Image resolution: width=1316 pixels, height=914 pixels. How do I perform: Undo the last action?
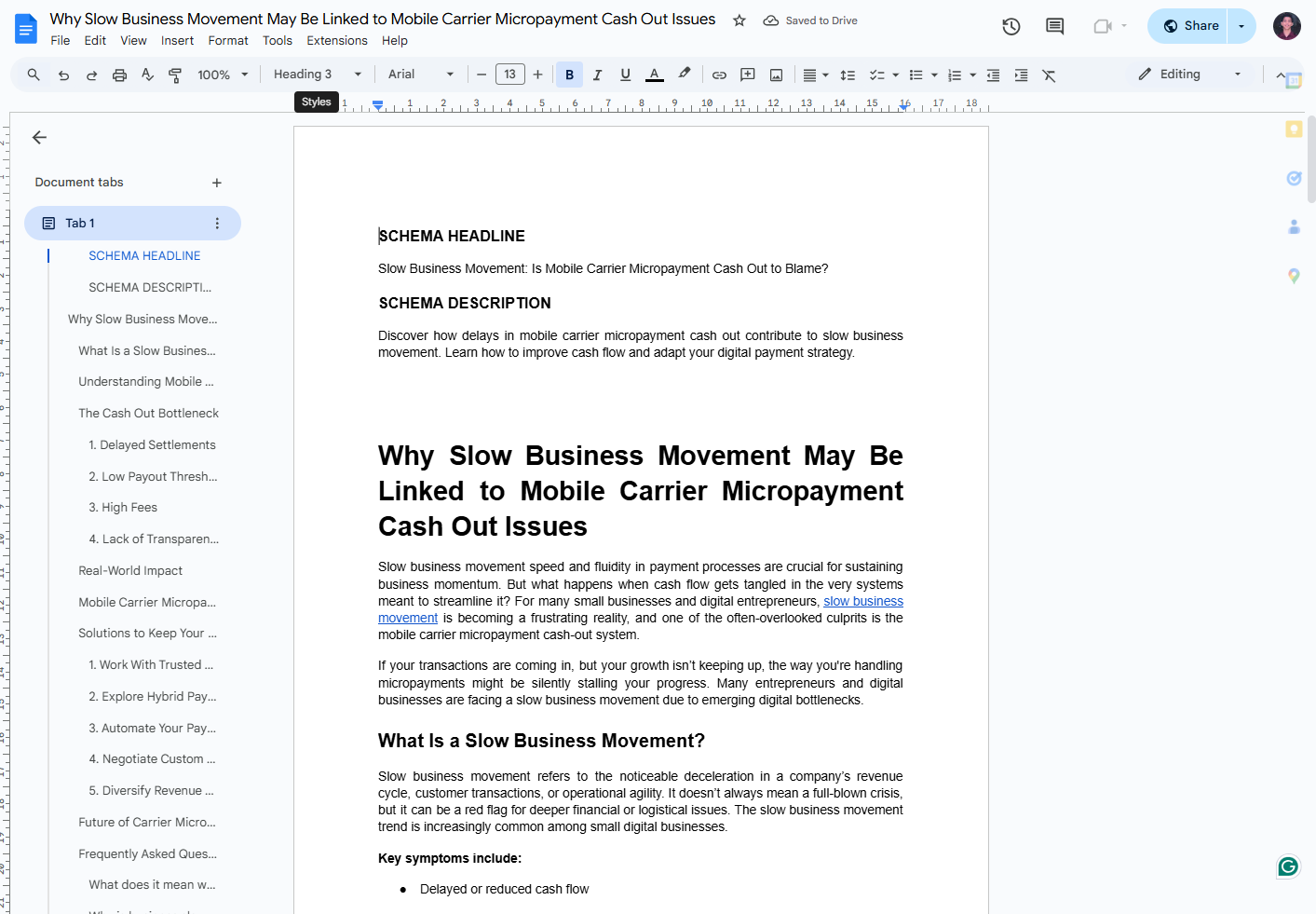63,75
